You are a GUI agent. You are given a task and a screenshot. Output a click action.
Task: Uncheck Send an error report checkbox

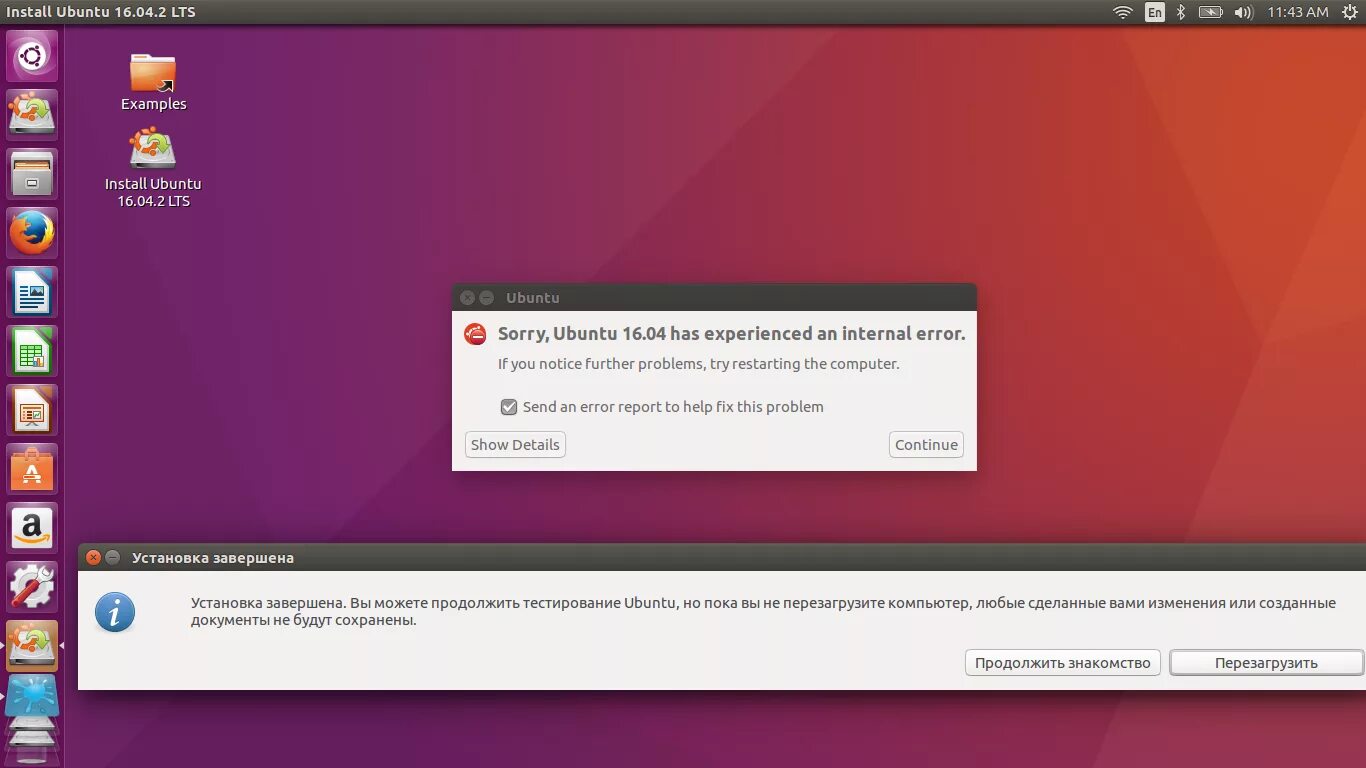[509, 407]
